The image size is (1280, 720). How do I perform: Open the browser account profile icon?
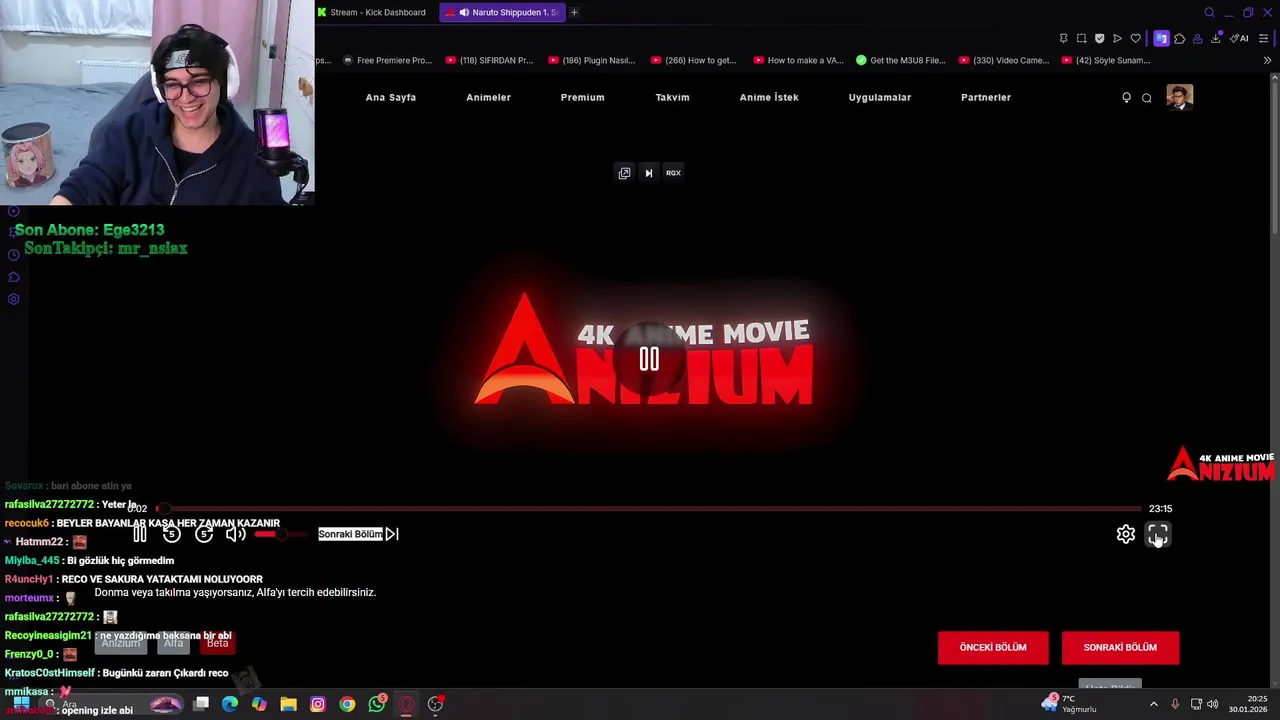[x=1197, y=38]
